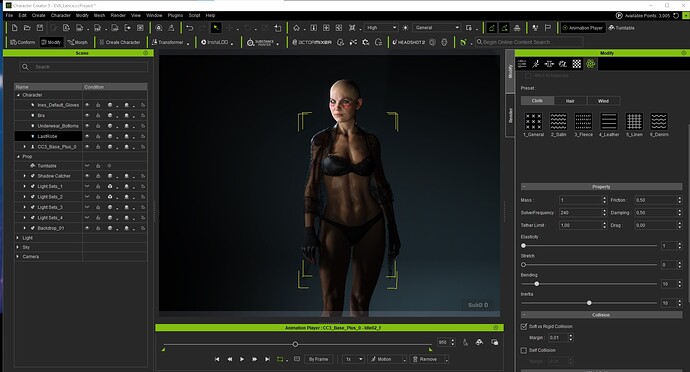690x372 pixels.
Task: Adjust the Bending slider
Action: coord(536,284)
